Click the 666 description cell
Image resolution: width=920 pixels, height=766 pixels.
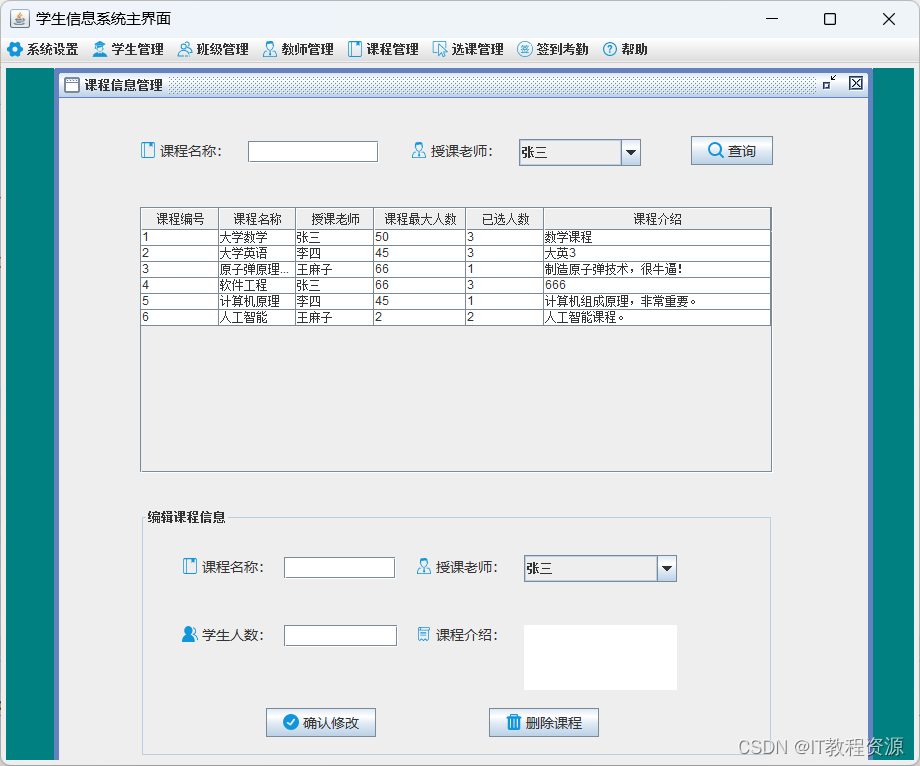click(x=657, y=285)
